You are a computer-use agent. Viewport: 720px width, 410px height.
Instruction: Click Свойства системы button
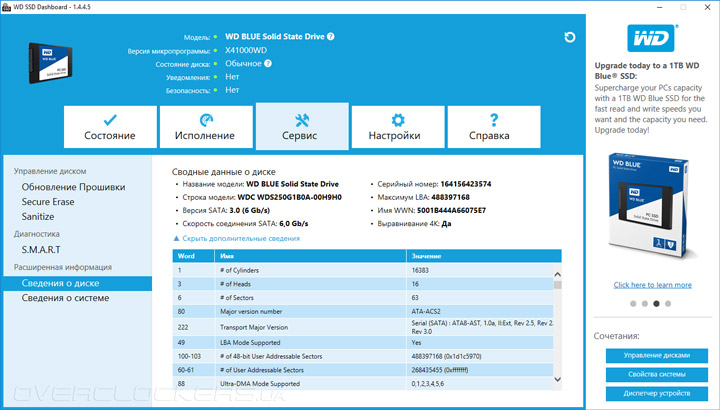coord(657,374)
